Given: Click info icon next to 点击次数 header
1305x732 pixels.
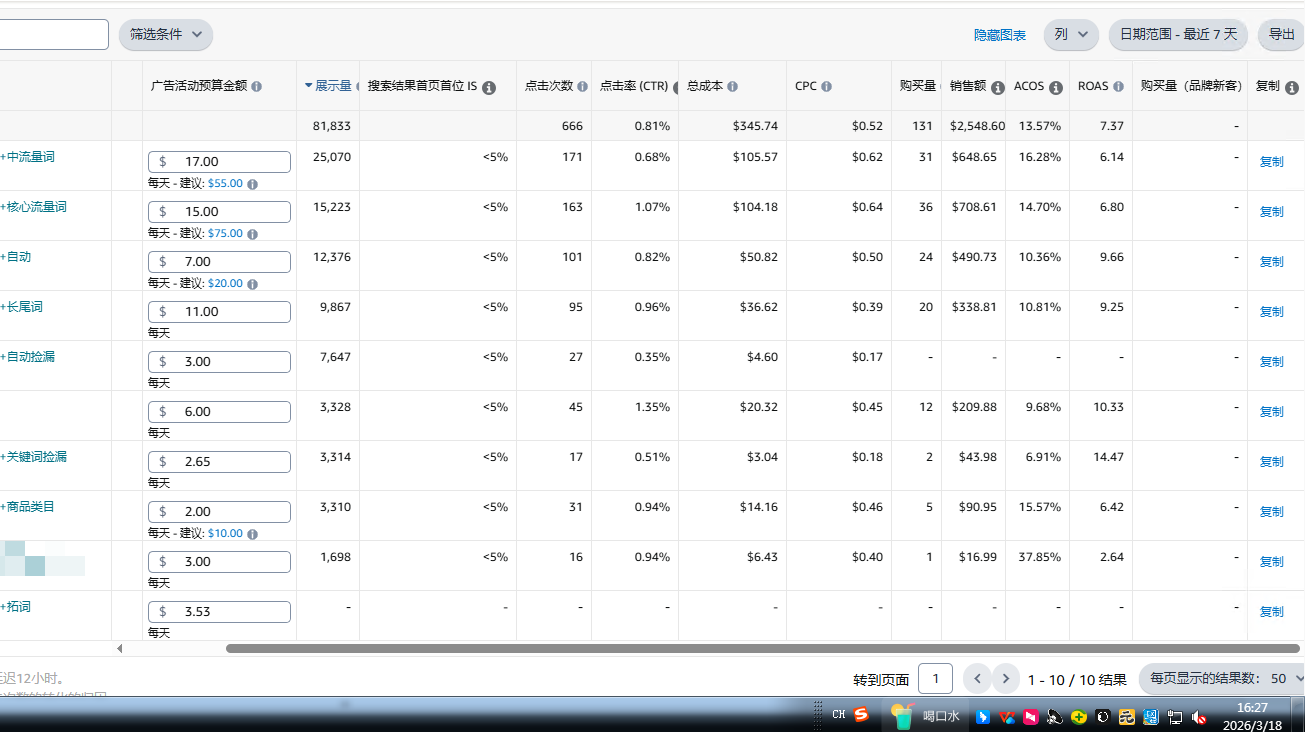Looking at the screenshot, I should tap(582, 87).
